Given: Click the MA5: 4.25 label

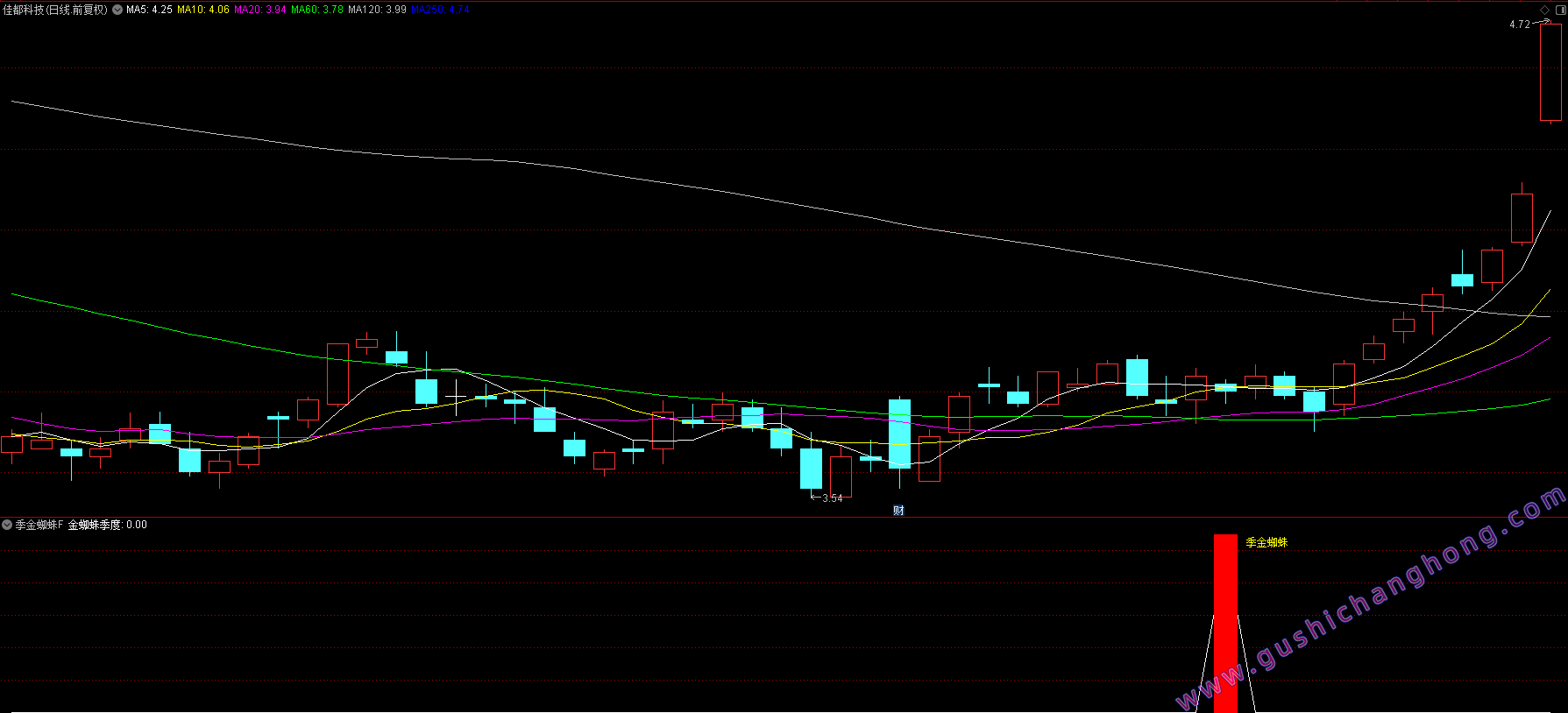Looking at the screenshot, I should (149, 10).
